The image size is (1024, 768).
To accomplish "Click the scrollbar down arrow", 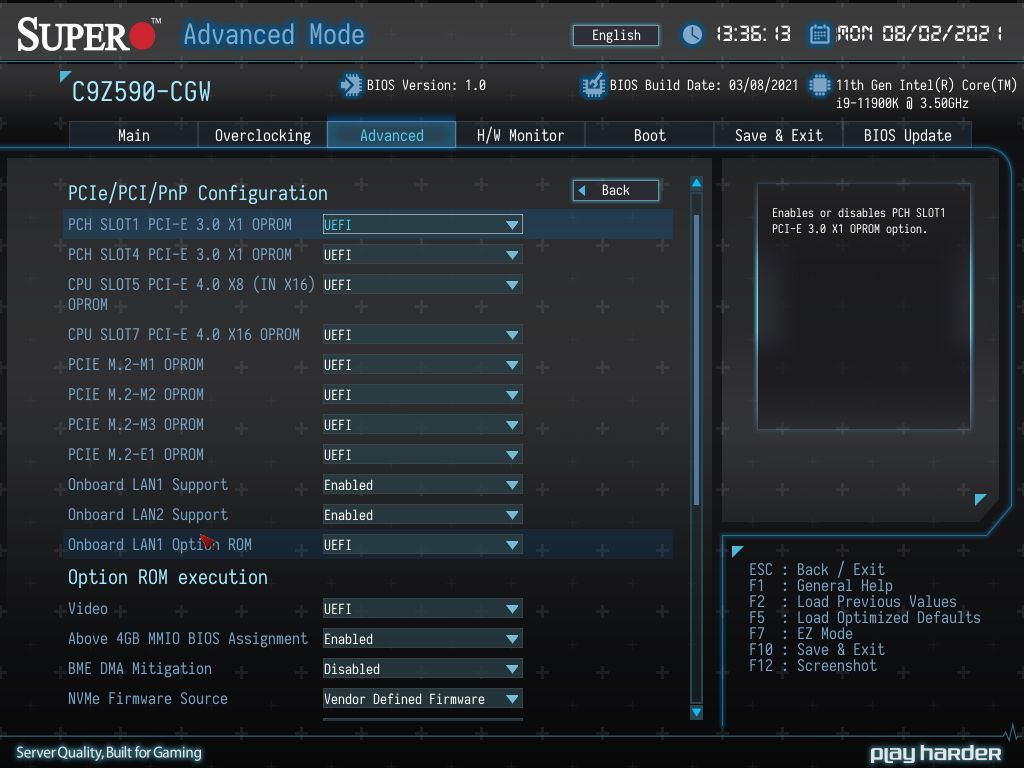I will pos(697,712).
